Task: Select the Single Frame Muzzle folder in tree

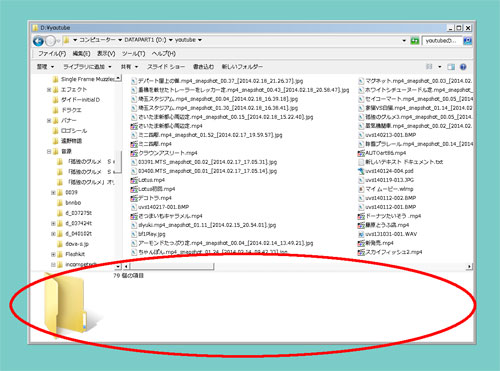Action: coord(88,79)
